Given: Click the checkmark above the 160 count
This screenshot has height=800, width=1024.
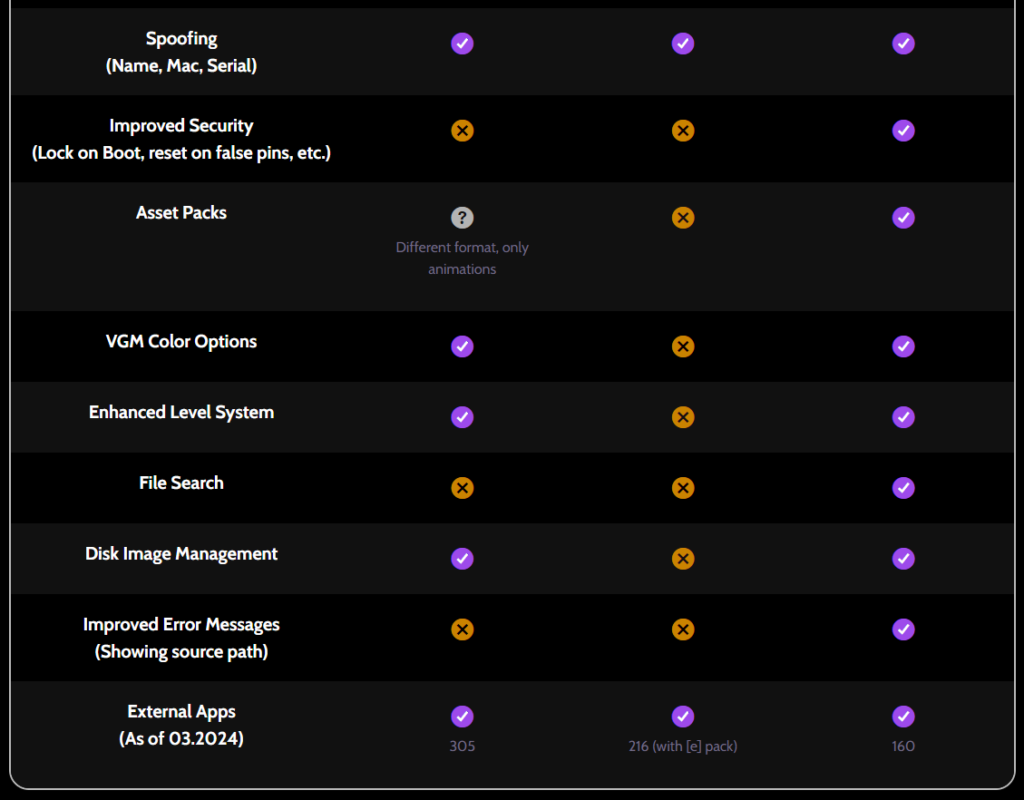Looking at the screenshot, I should click(x=903, y=716).
